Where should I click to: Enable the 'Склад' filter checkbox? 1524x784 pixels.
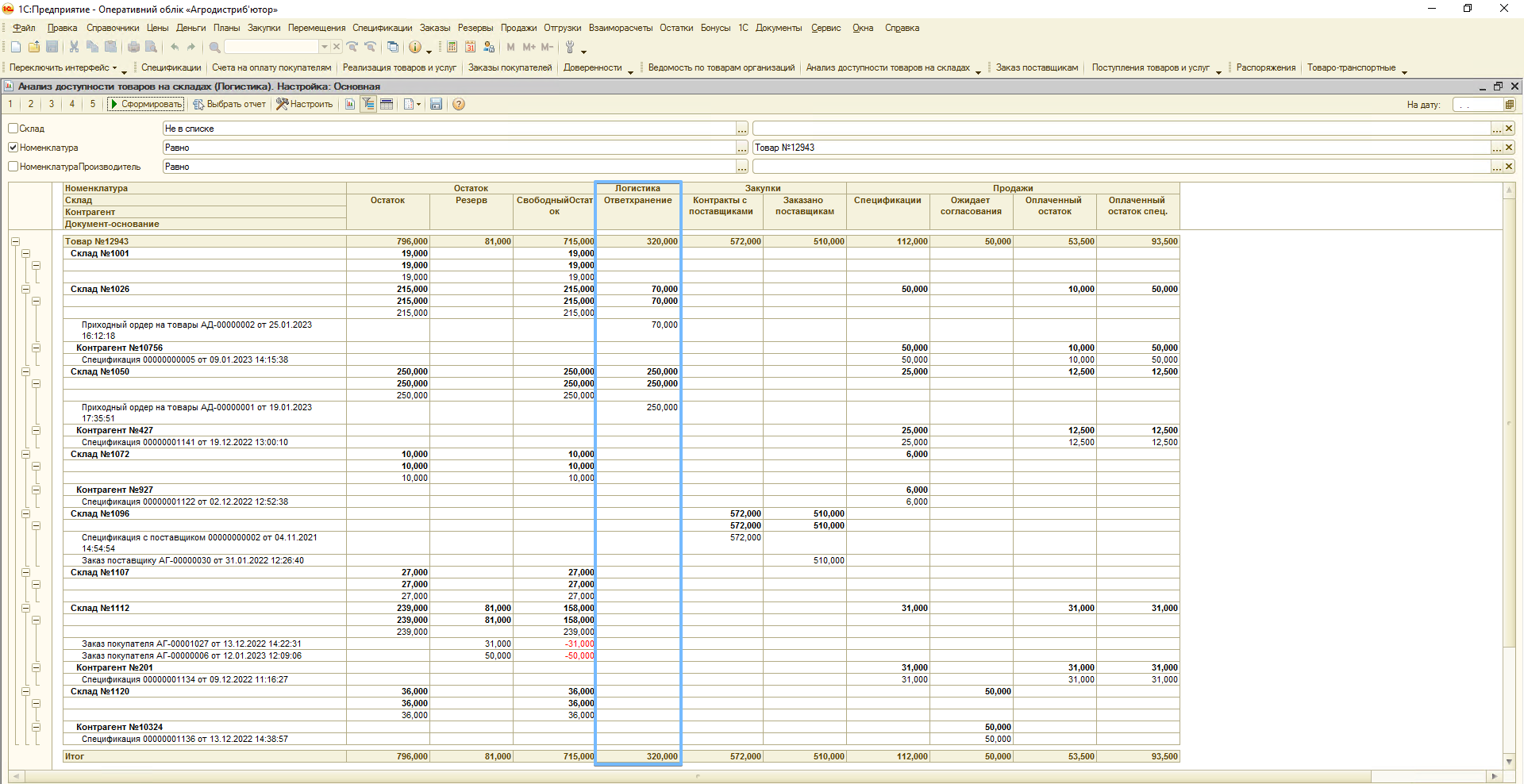13,129
